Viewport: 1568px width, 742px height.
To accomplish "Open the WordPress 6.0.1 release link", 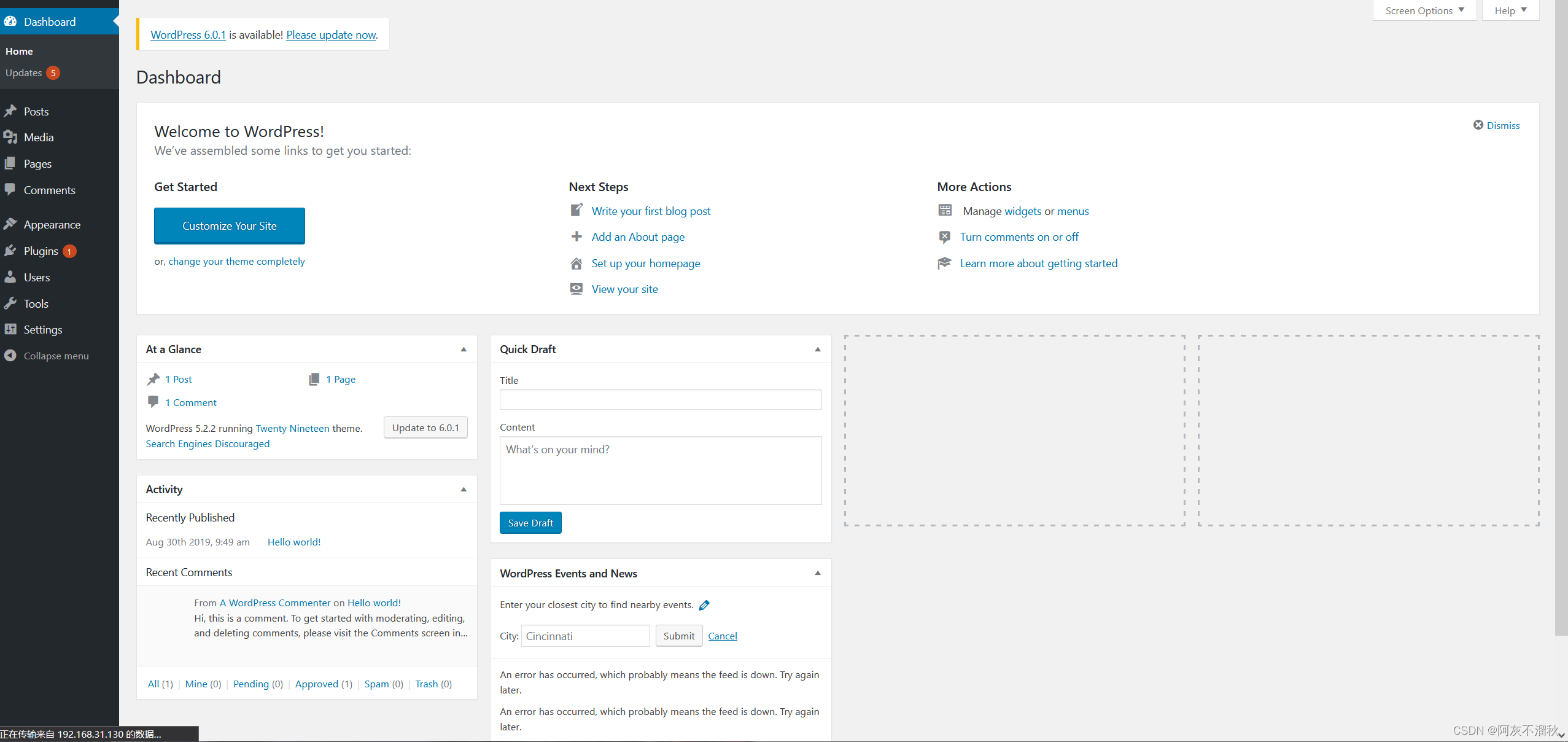I will pyautogui.click(x=188, y=35).
